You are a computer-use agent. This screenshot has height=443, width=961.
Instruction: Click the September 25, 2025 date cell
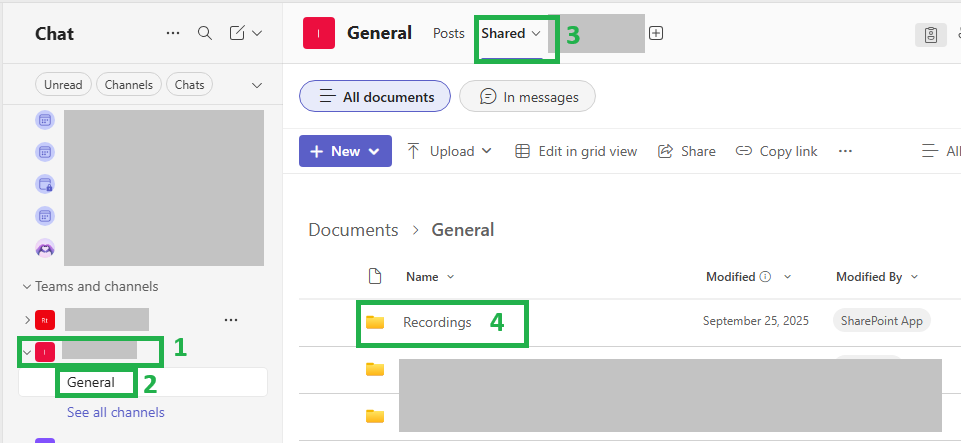click(756, 321)
